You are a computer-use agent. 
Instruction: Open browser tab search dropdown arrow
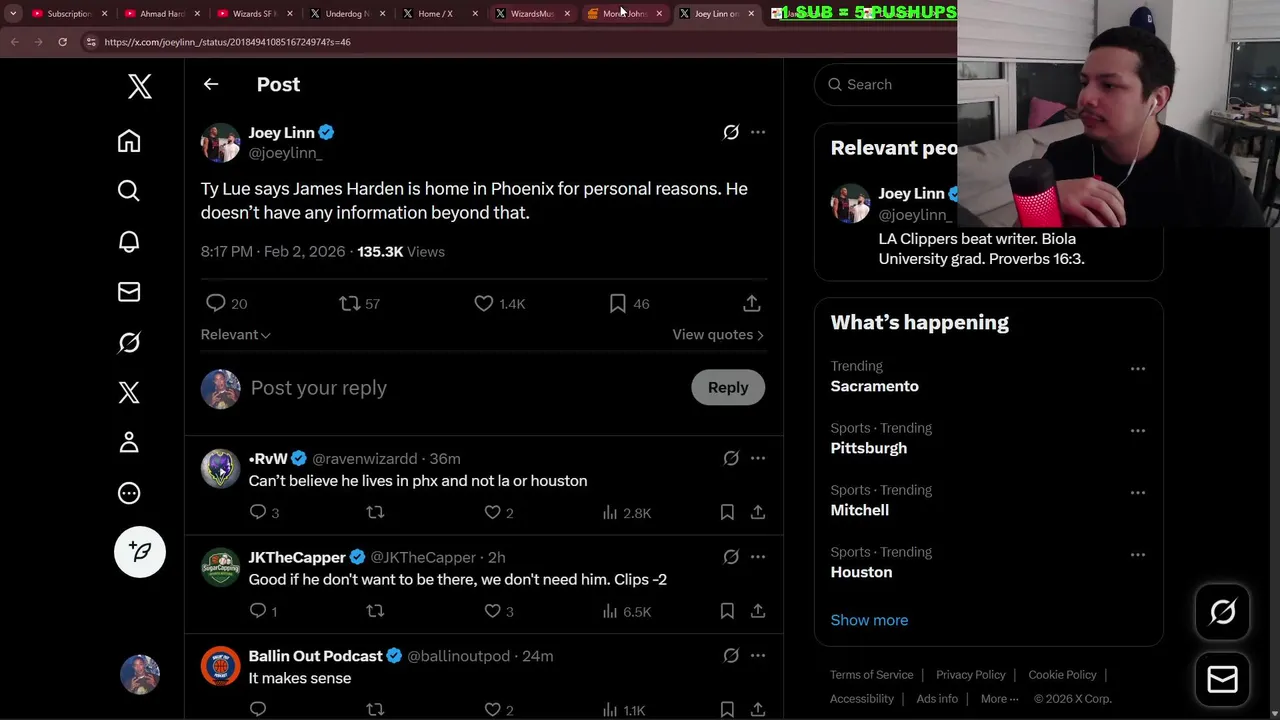pyautogui.click(x=13, y=13)
